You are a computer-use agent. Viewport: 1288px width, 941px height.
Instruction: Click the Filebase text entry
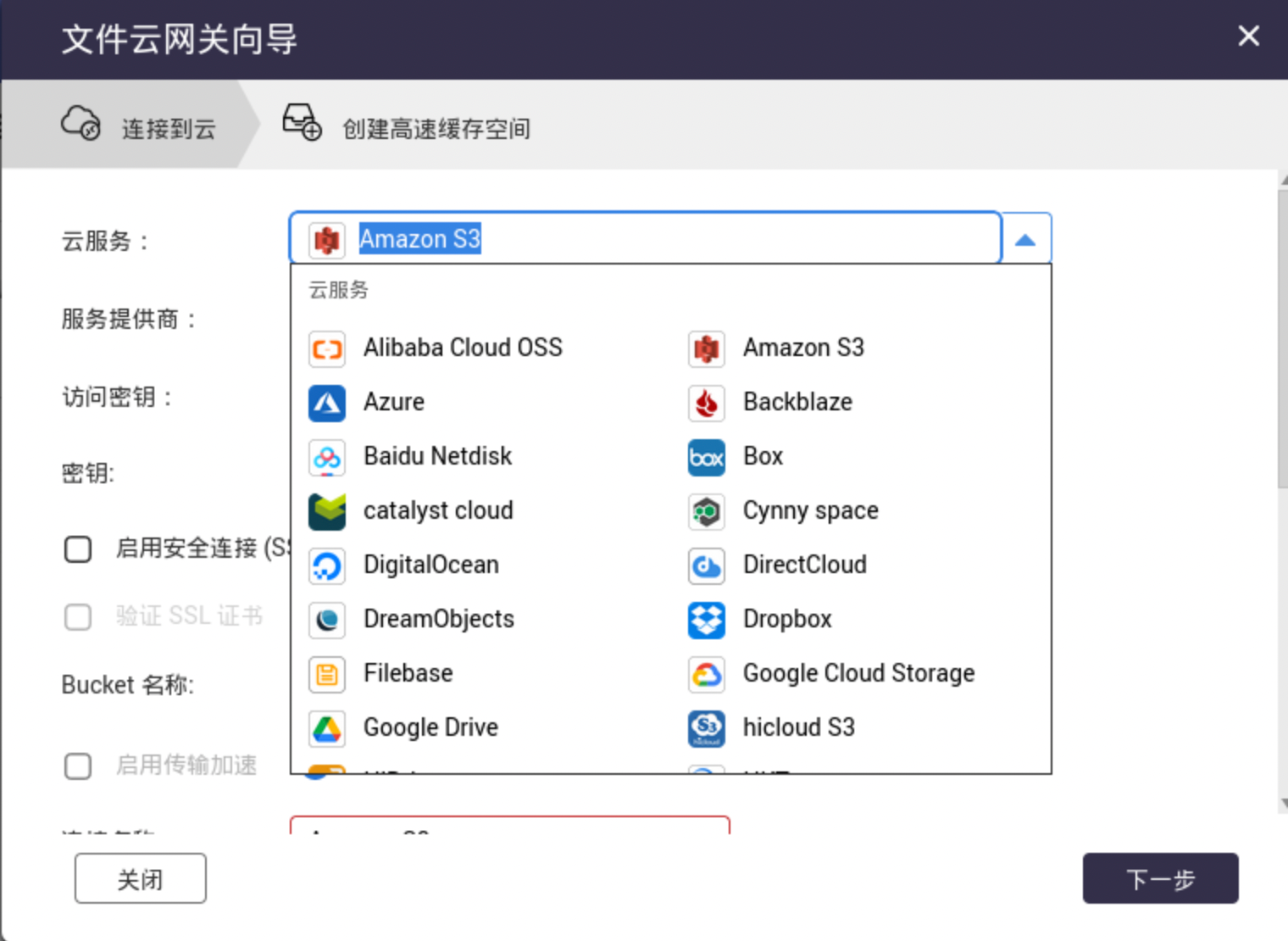tap(408, 673)
